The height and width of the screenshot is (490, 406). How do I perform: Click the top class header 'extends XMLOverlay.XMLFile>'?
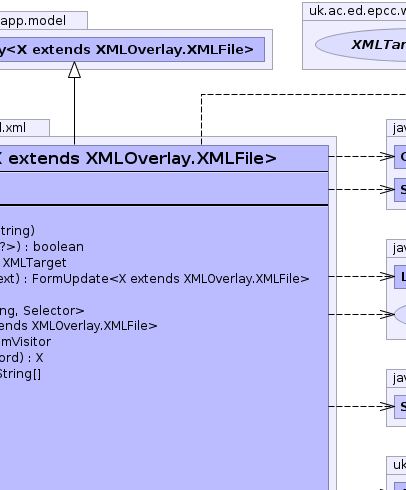click(127, 49)
